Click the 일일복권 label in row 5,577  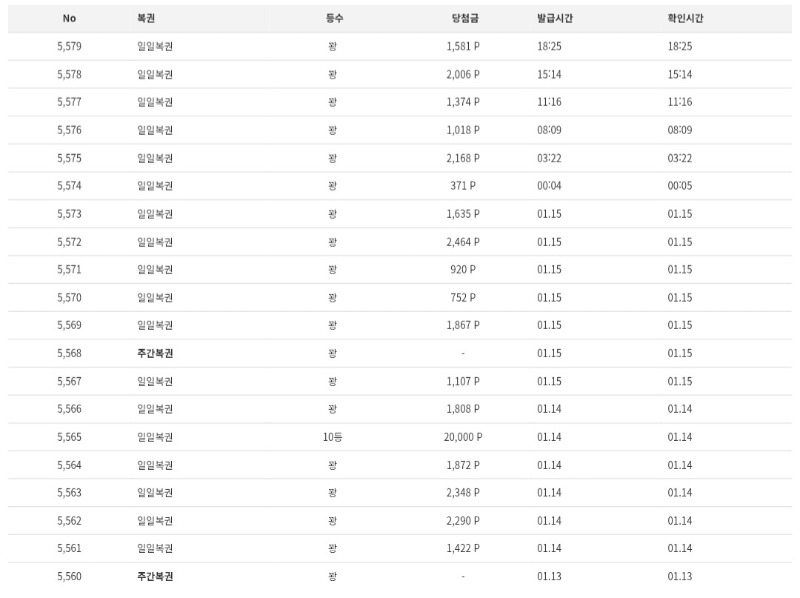coord(155,102)
